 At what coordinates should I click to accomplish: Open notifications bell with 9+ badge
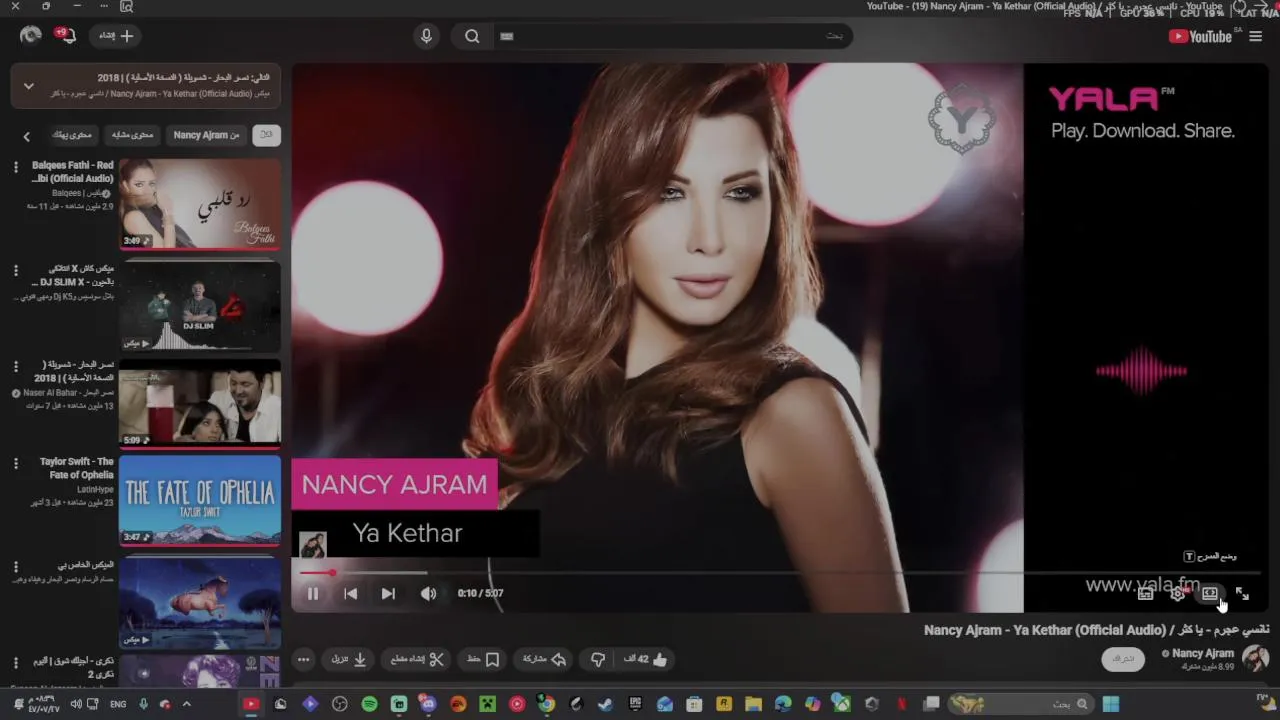[x=65, y=36]
